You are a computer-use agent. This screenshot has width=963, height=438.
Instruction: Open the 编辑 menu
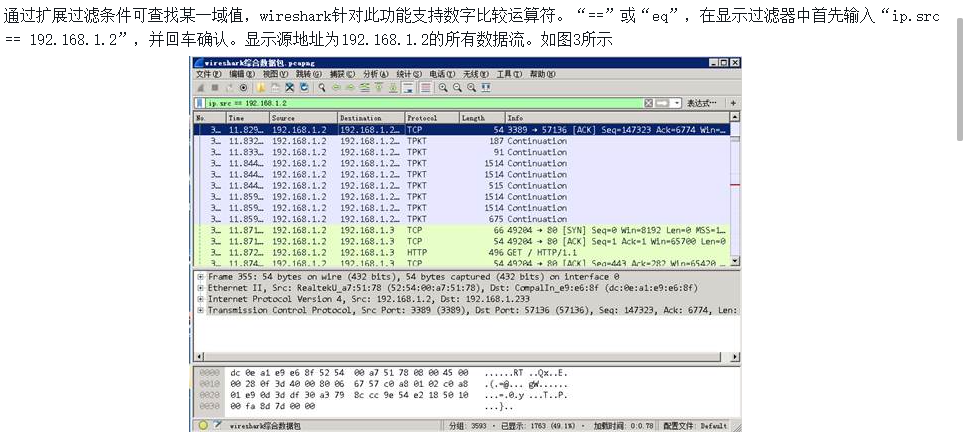pyautogui.click(x=242, y=74)
